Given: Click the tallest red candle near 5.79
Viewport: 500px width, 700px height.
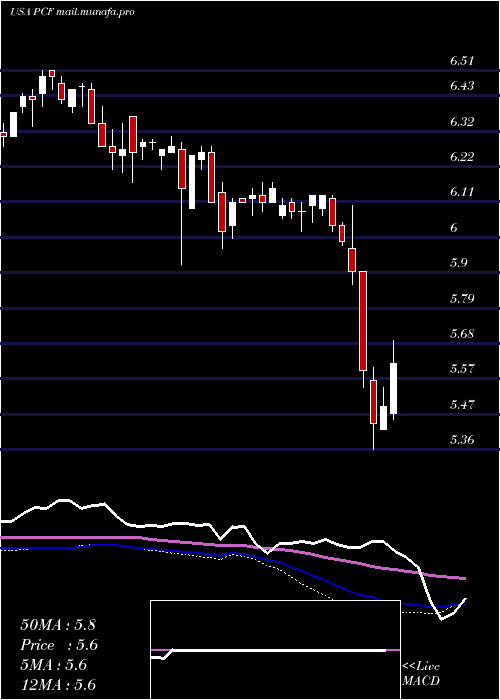Looking at the screenshot, I should [363, 321].
